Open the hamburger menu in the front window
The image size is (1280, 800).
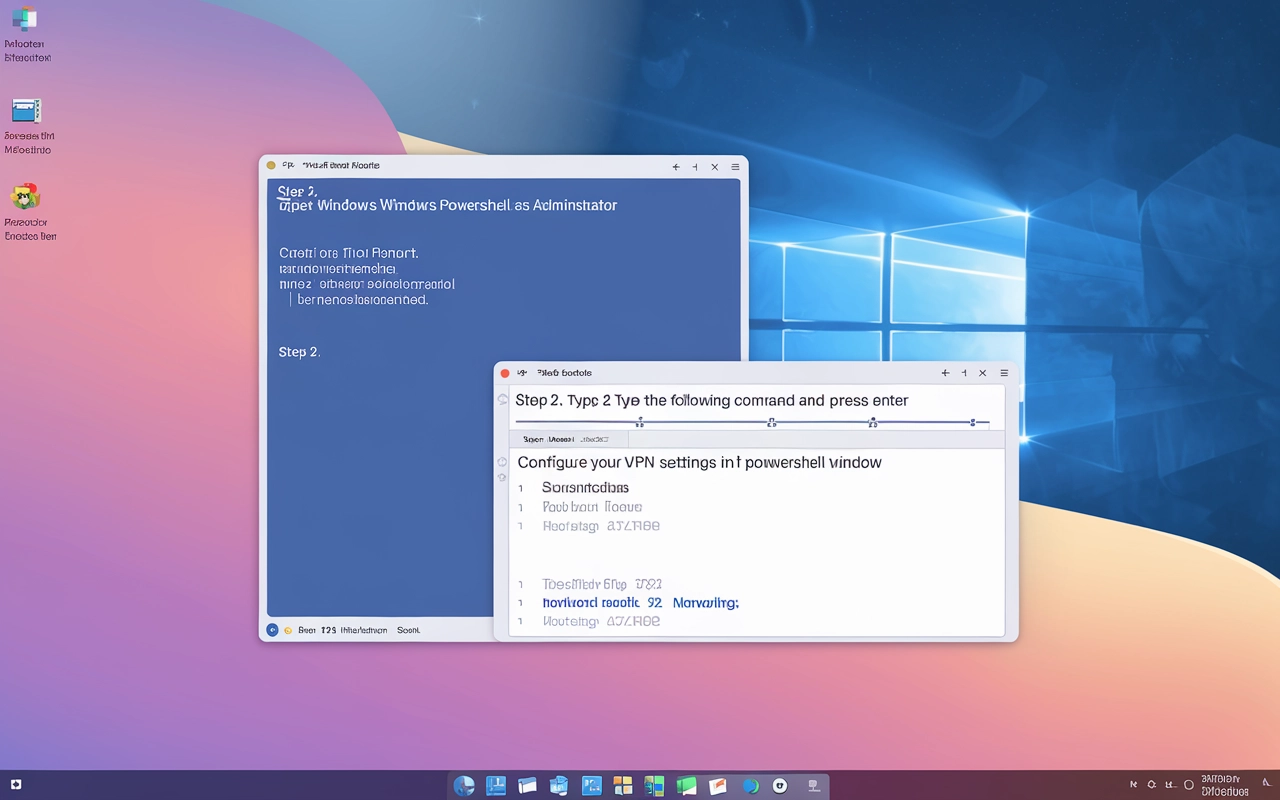[x=1004, y=373]
